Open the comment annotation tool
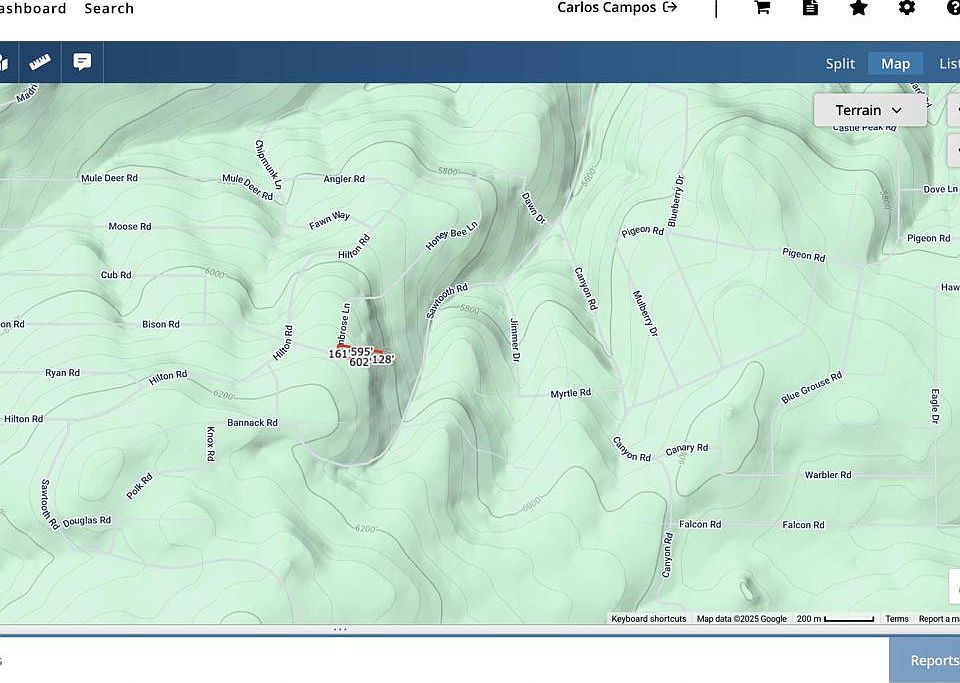Image resolution: width=960 pixels, height=683 pixels. [x=82, y=62]
